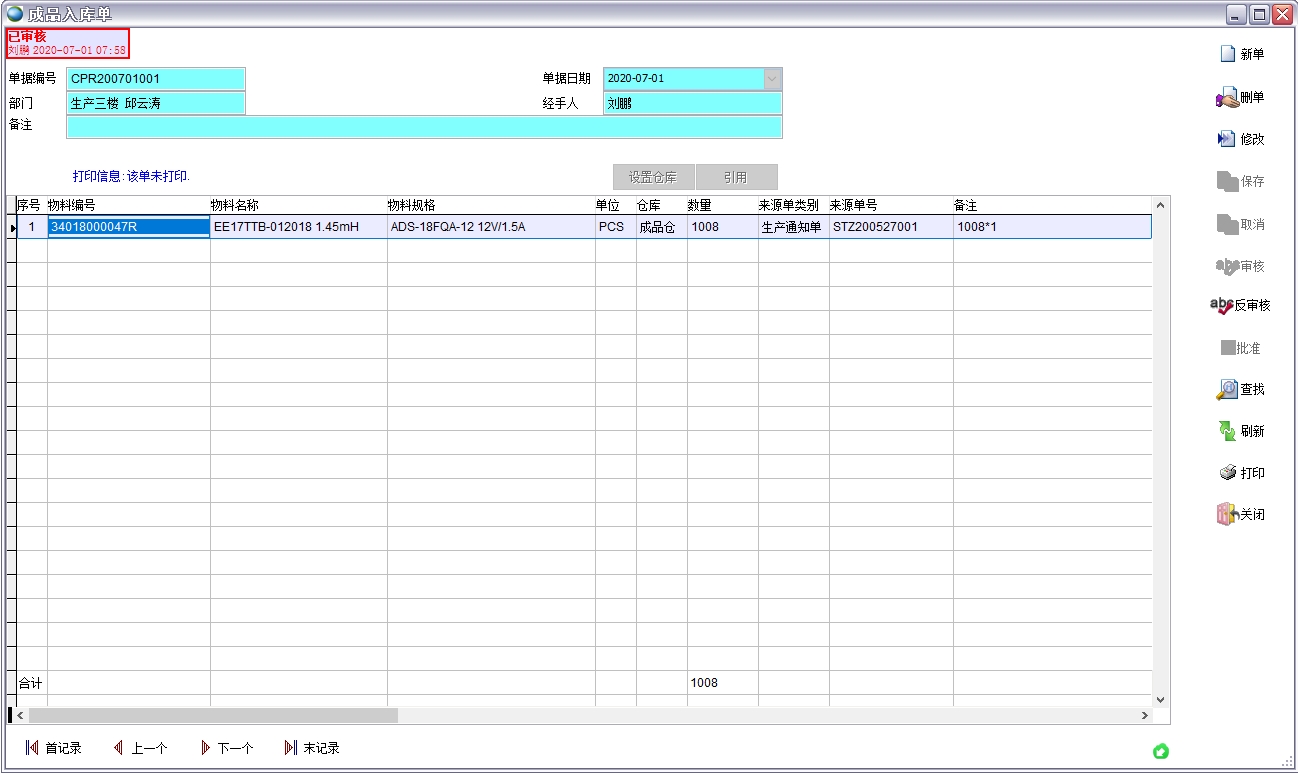1298x773 pixels.
Task: Click the 反审核 (un-audit) icon
Action: tap(1222, 305)
